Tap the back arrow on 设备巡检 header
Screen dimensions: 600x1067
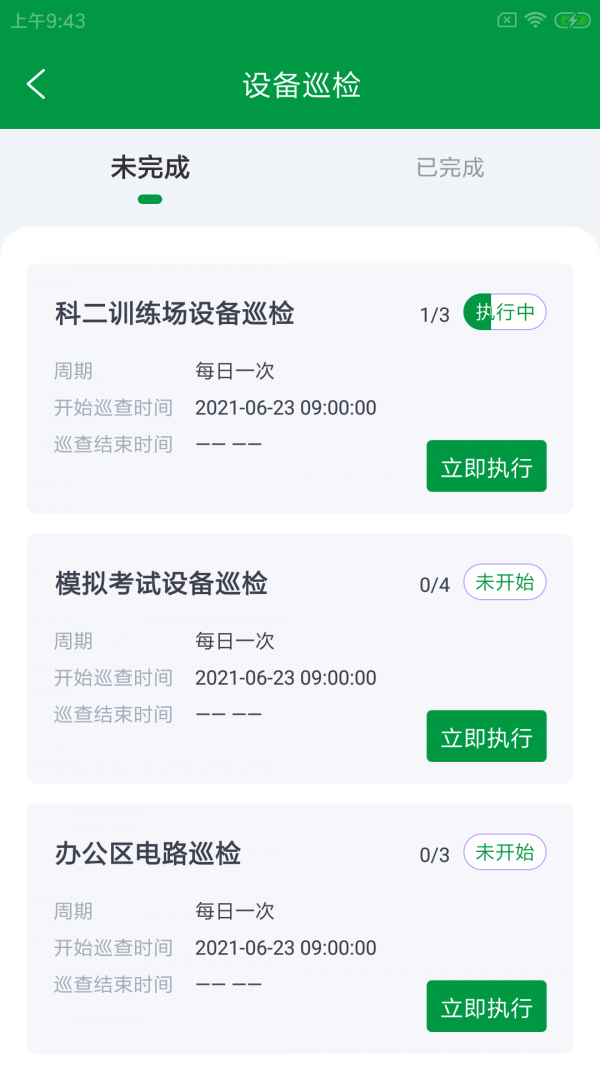click(36, 84)
